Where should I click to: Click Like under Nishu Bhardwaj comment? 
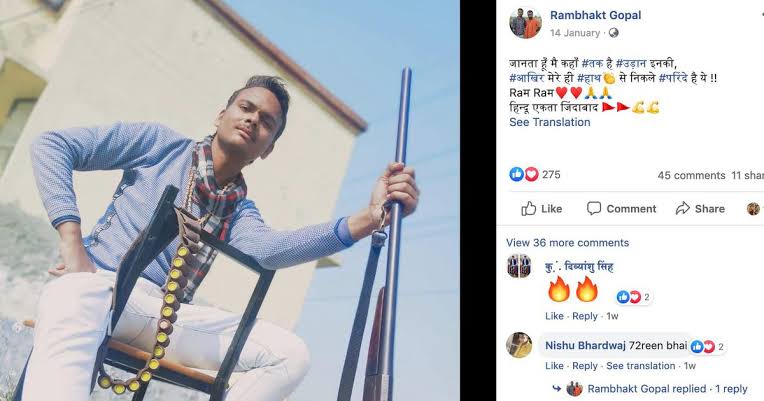pyautogui.click(x=554, y=366)
